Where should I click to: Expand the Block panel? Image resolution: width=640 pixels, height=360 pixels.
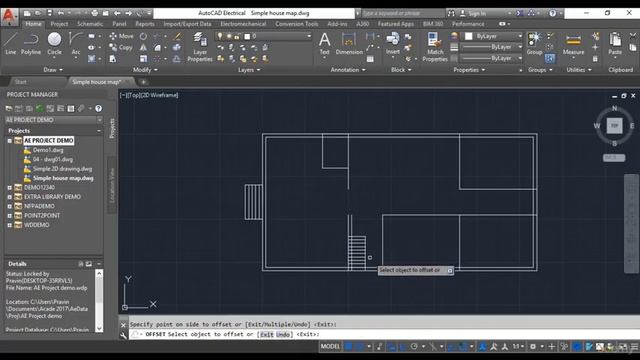(x=401, y=70)
